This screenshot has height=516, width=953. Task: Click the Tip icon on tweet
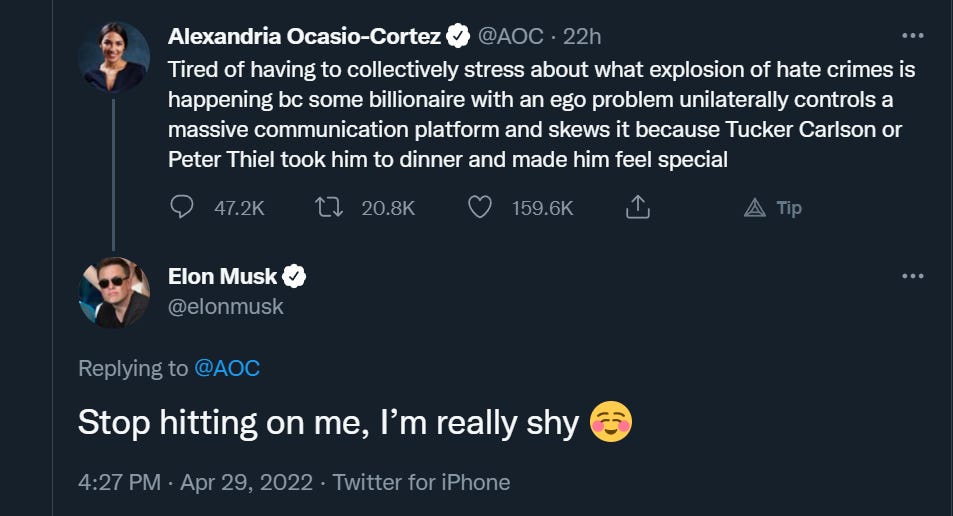coord(755,207)
